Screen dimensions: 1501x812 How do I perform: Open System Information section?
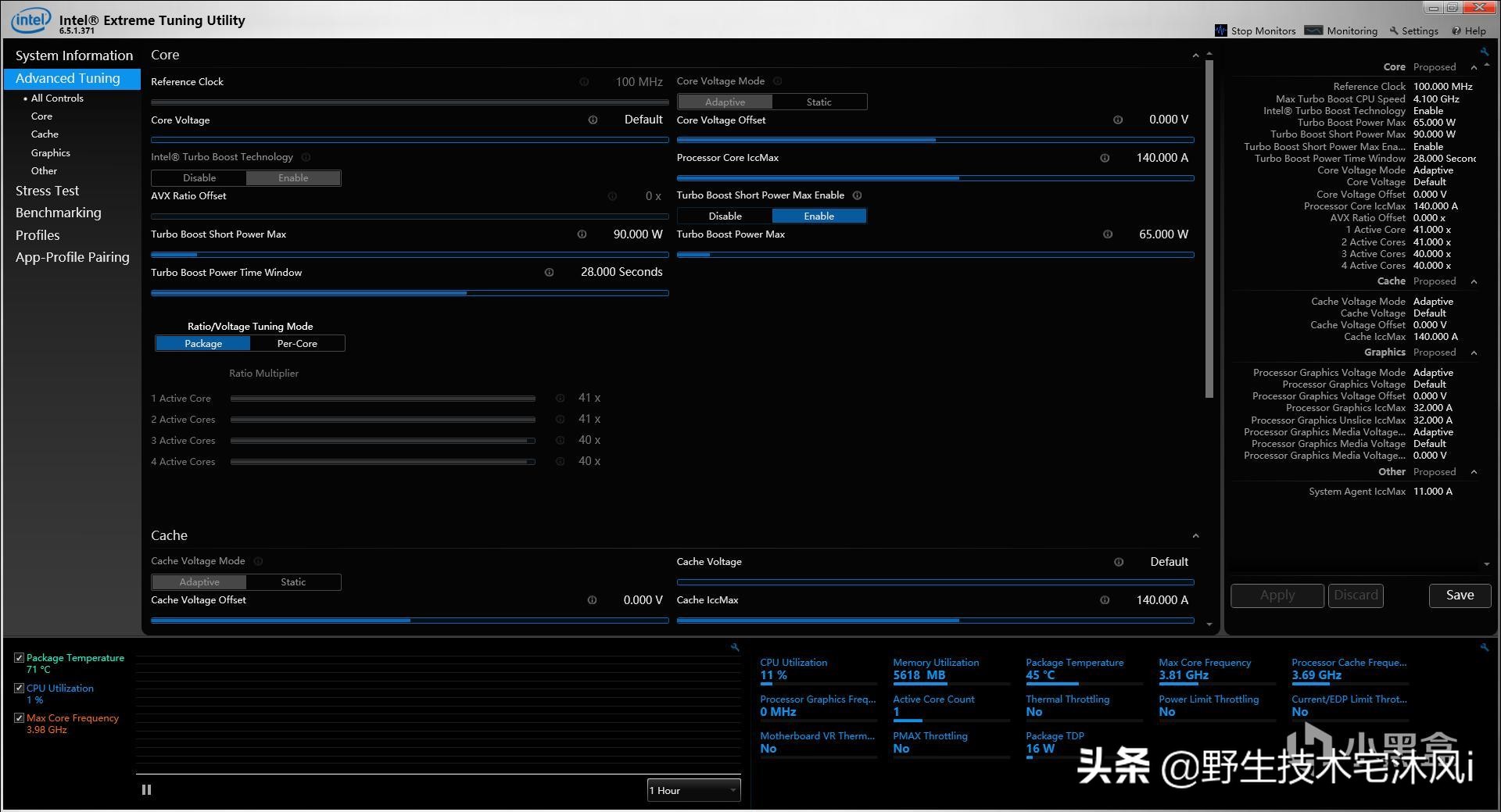click(74, 55)
